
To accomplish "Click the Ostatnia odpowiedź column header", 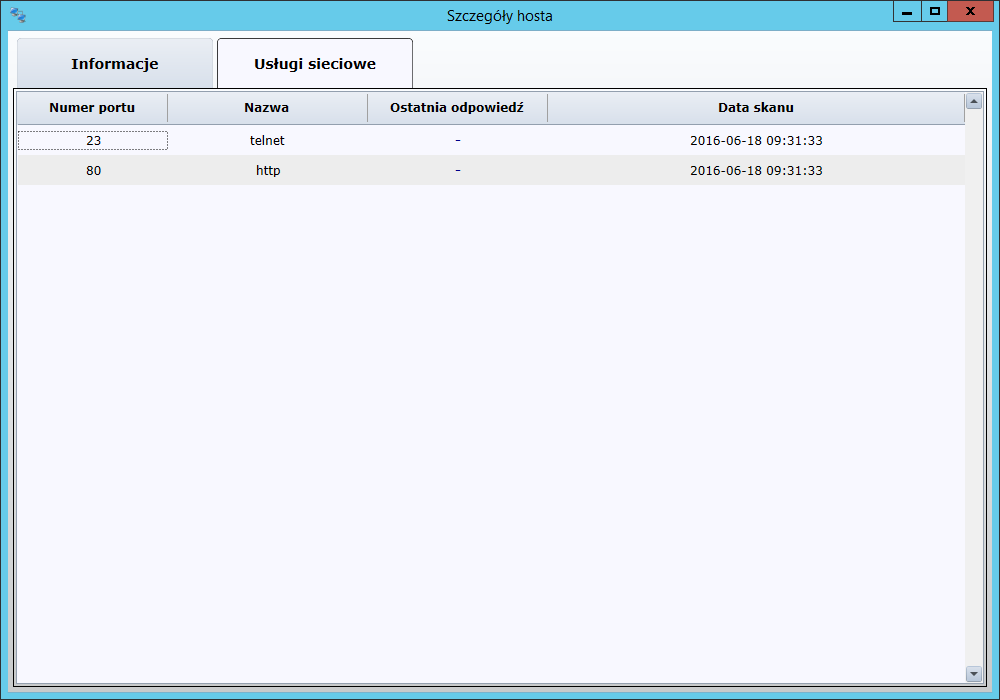I will click(457, 108).
